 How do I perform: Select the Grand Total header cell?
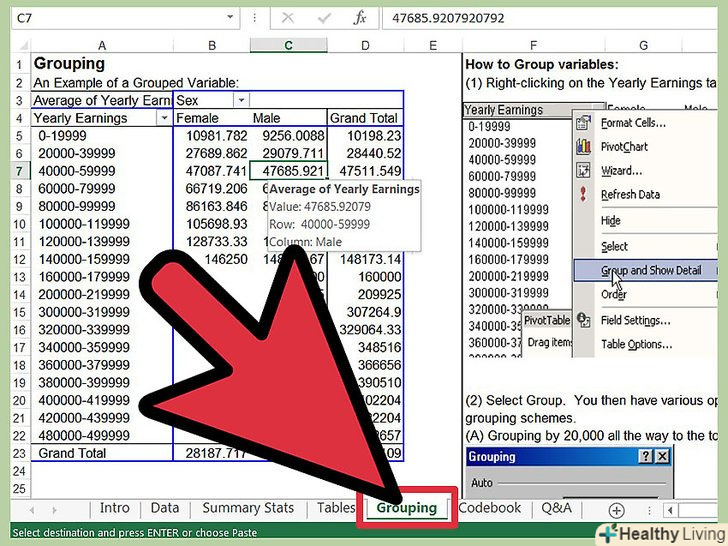365,118
